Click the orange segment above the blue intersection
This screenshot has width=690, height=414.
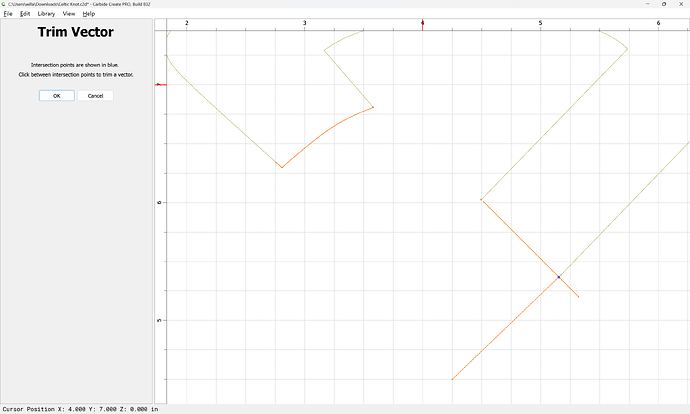click(x=520, y=239)
